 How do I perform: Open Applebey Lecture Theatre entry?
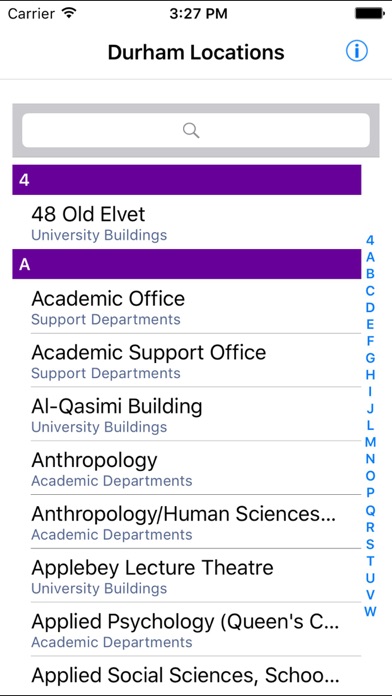tap(187, 576)
